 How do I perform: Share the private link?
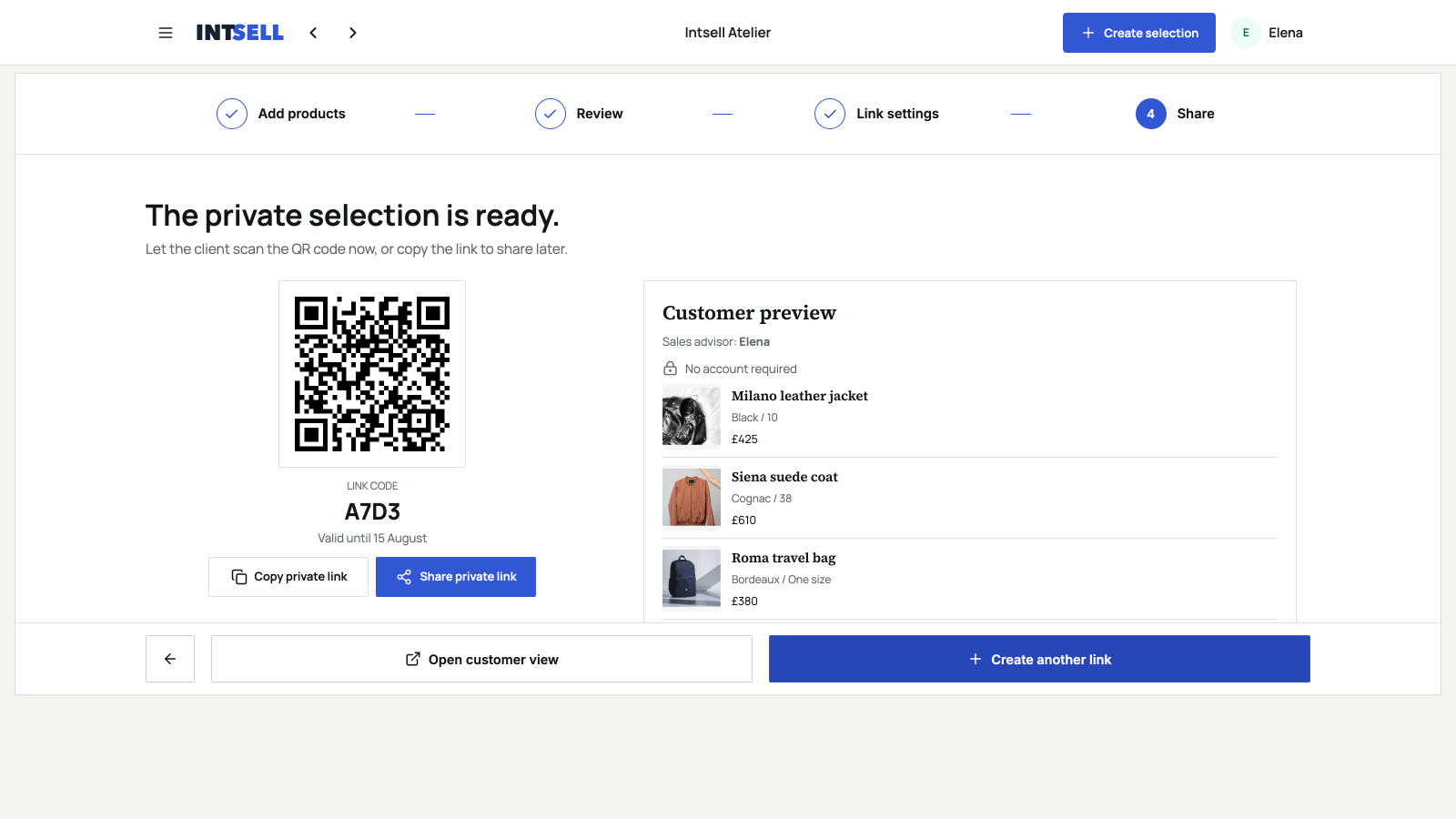point(456,577)
